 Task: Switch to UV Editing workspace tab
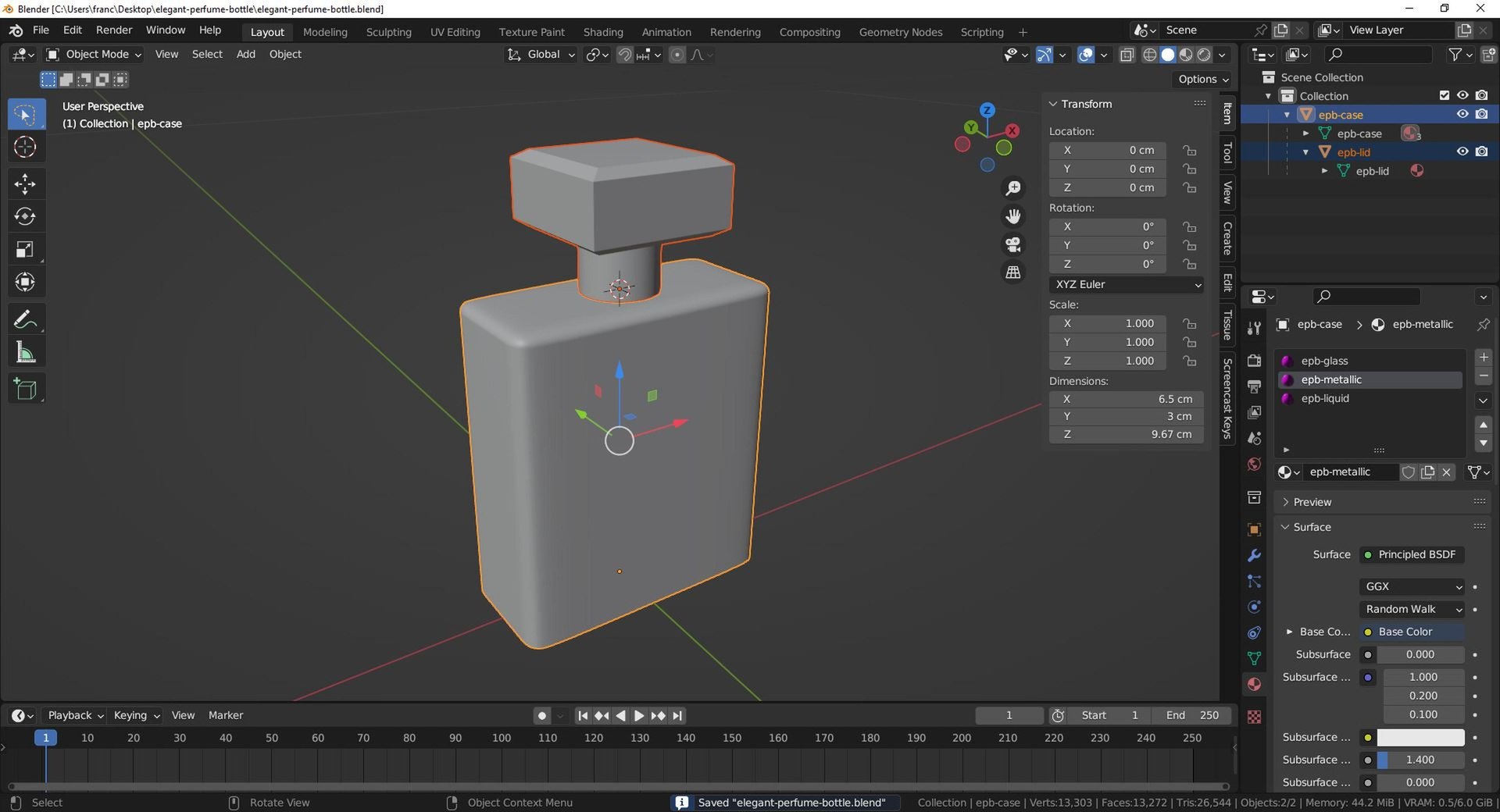(x=455, y=32)
